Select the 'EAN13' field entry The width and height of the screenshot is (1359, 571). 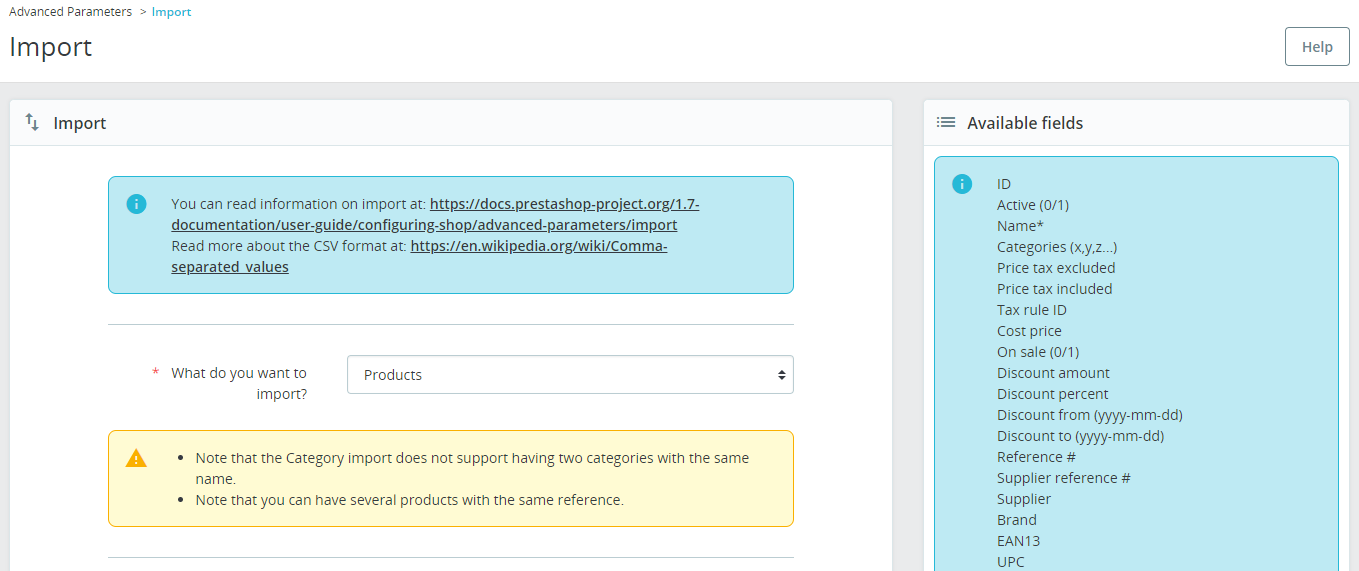point(1018,541)
